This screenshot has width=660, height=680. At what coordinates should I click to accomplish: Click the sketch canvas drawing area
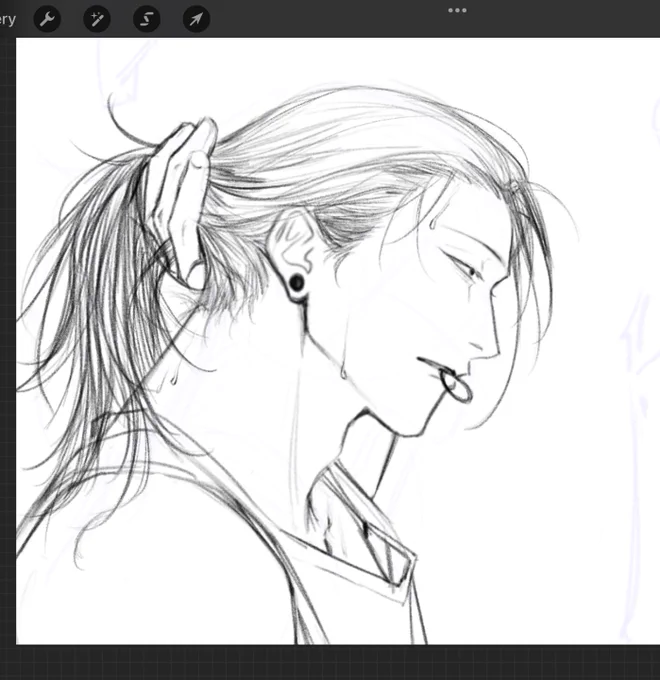(338, 341)
